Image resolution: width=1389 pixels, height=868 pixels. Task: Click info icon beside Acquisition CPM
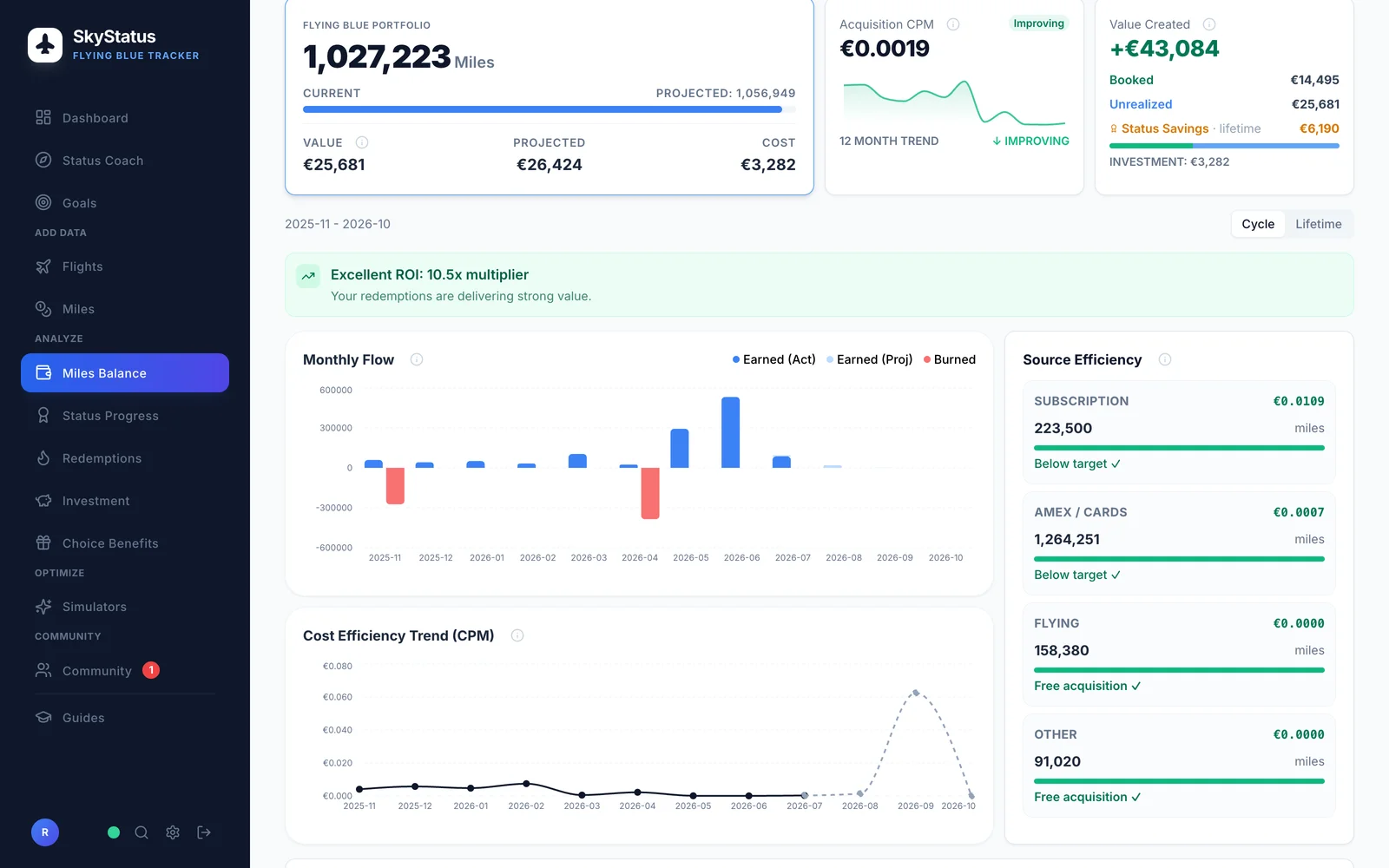click(x=953, y=24)
